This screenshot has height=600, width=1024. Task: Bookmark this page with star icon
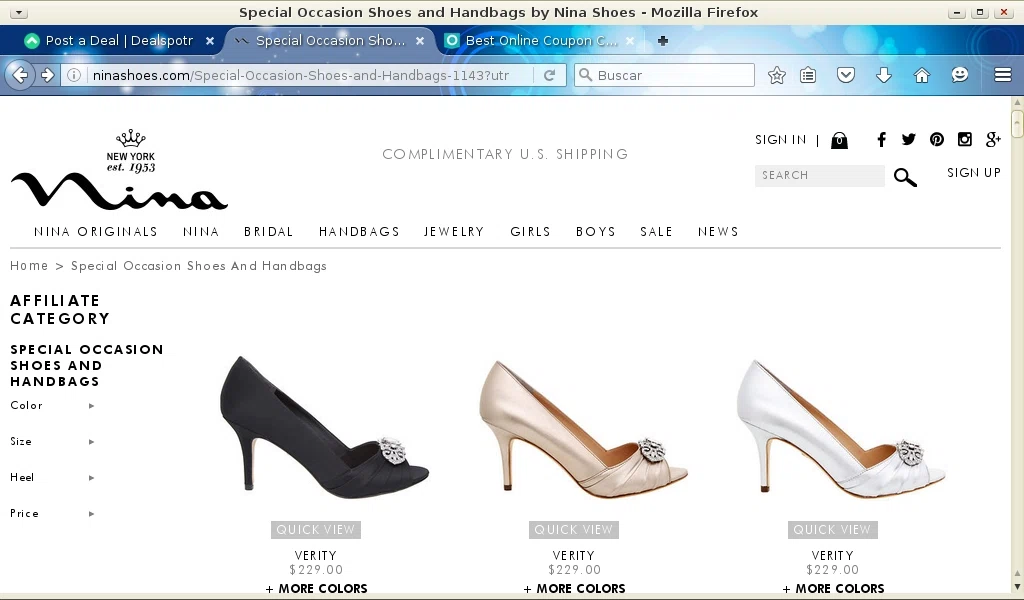coord(776,75)
